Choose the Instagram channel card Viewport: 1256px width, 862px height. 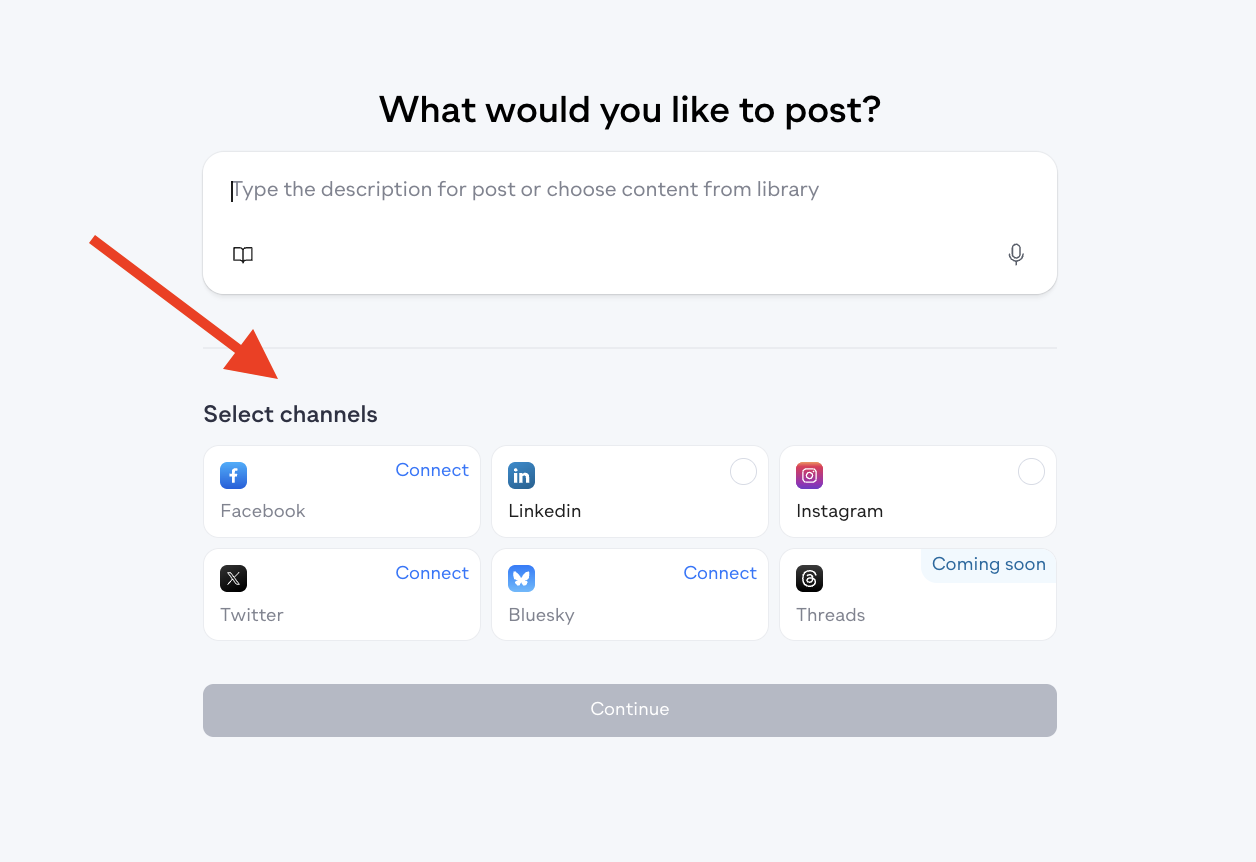point(918,492)
